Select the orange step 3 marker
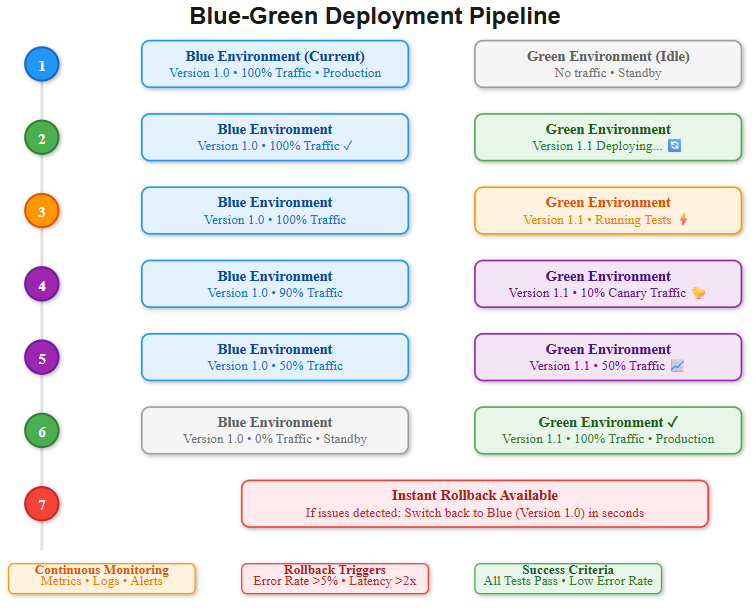This screenshot has height=608, width=756. pos(42,211)
